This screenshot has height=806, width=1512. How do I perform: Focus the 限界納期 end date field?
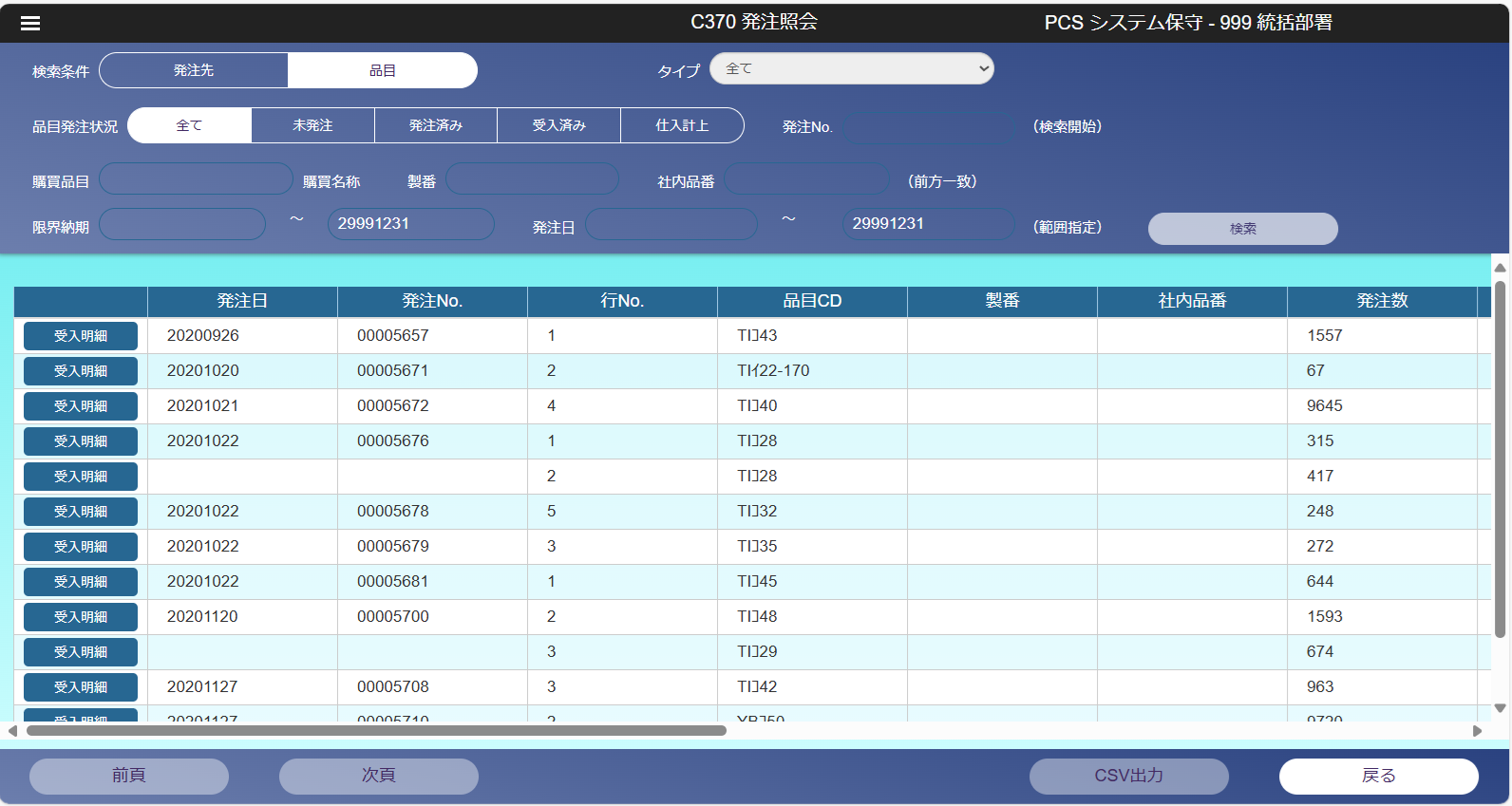click(410, 224)
